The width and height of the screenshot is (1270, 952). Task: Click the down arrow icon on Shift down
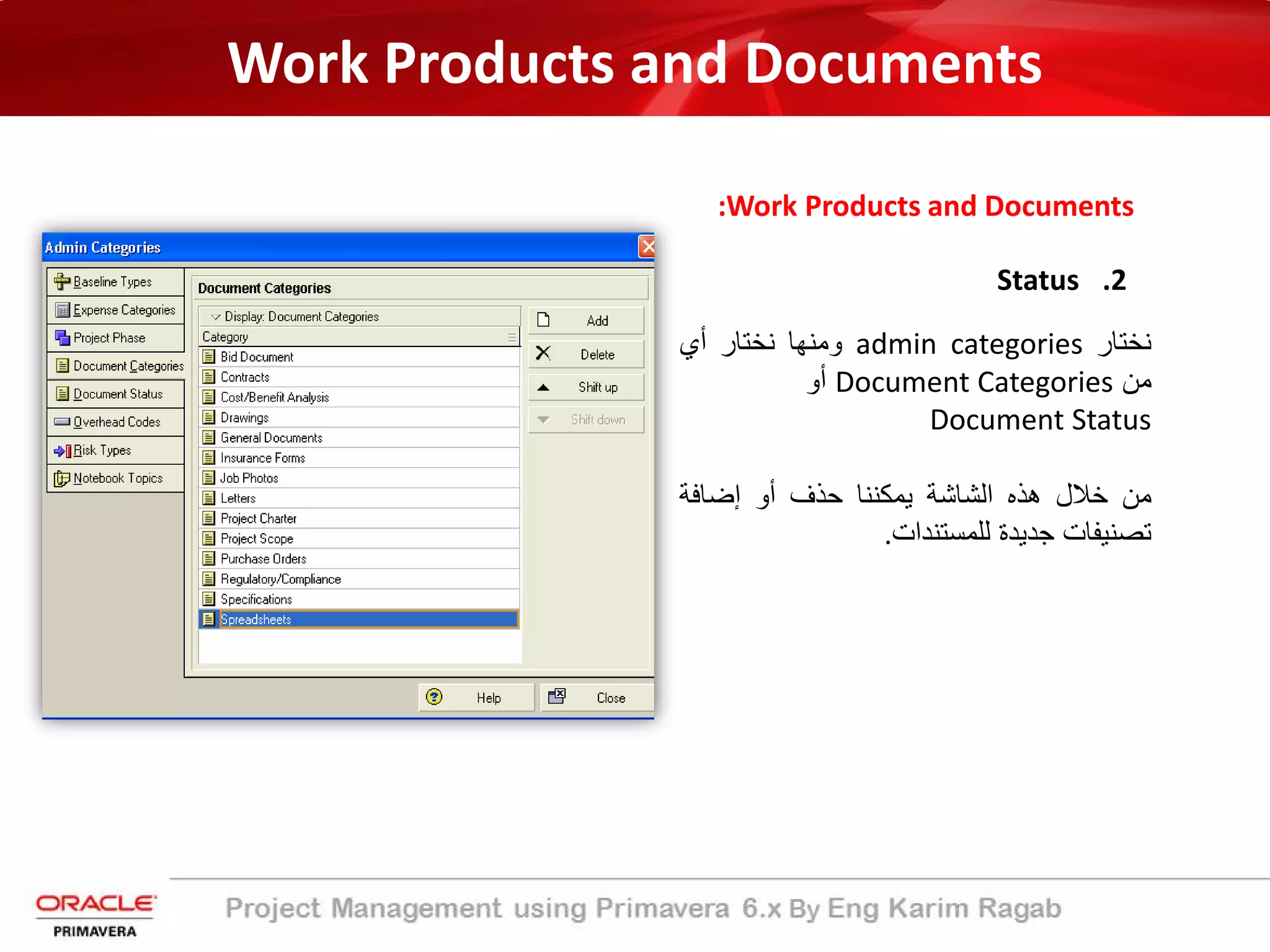[543, 420]
